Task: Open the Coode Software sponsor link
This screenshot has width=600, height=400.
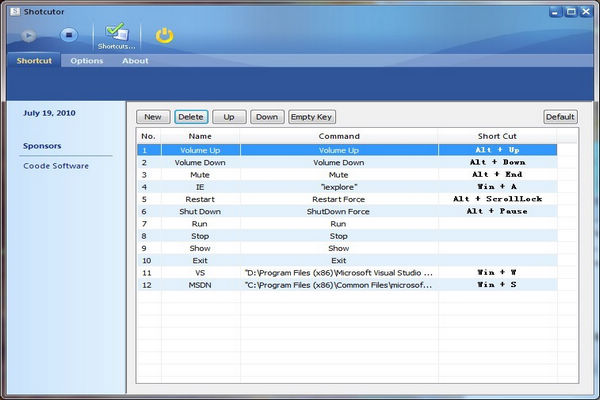Action: click(56, 166)
